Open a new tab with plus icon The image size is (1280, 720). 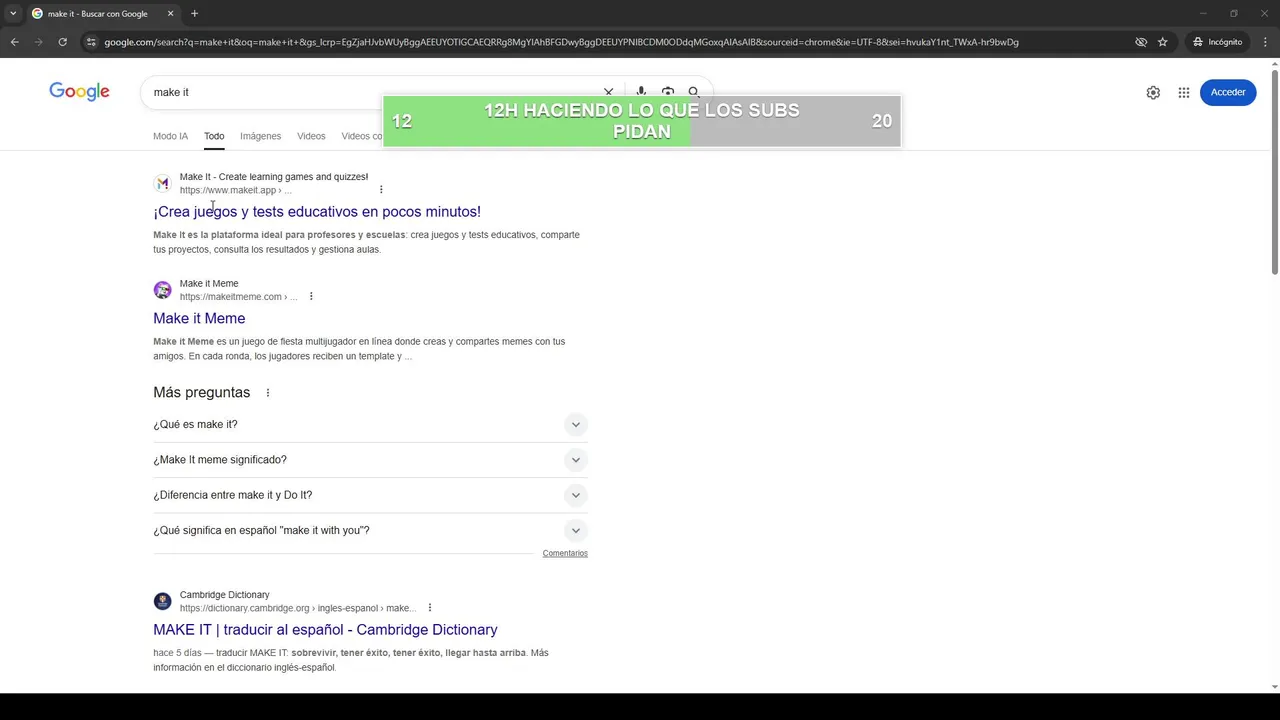(x=194, y=13)
